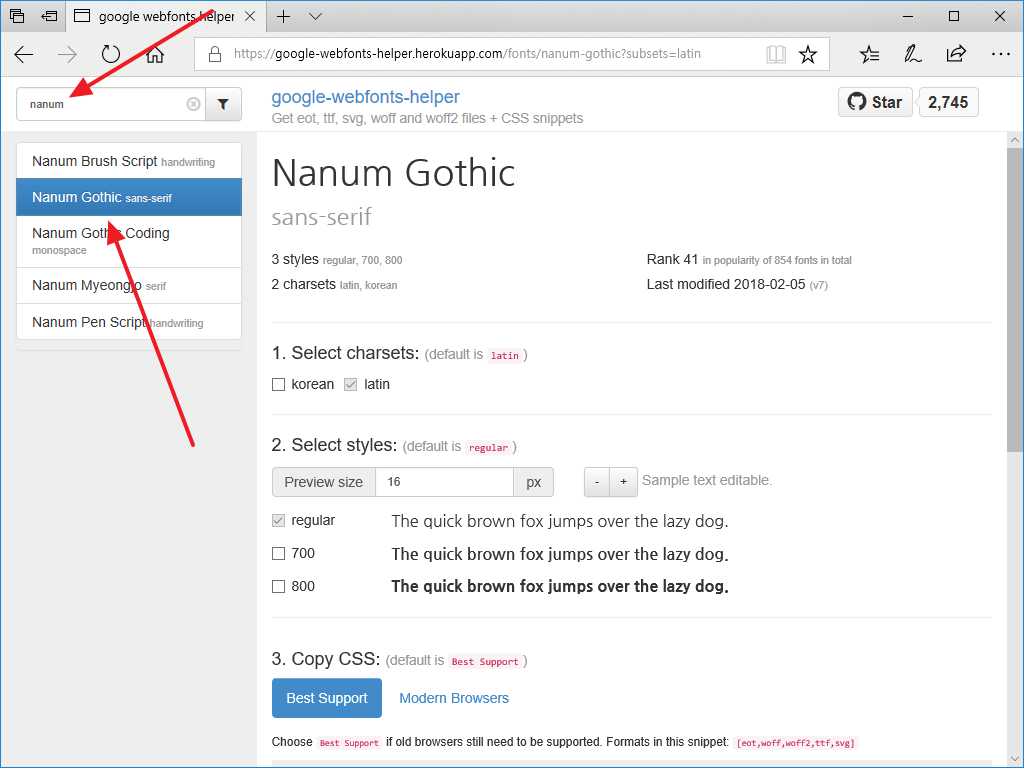Click the regular sample text line
1024x768 pixels.
[560, 521]
